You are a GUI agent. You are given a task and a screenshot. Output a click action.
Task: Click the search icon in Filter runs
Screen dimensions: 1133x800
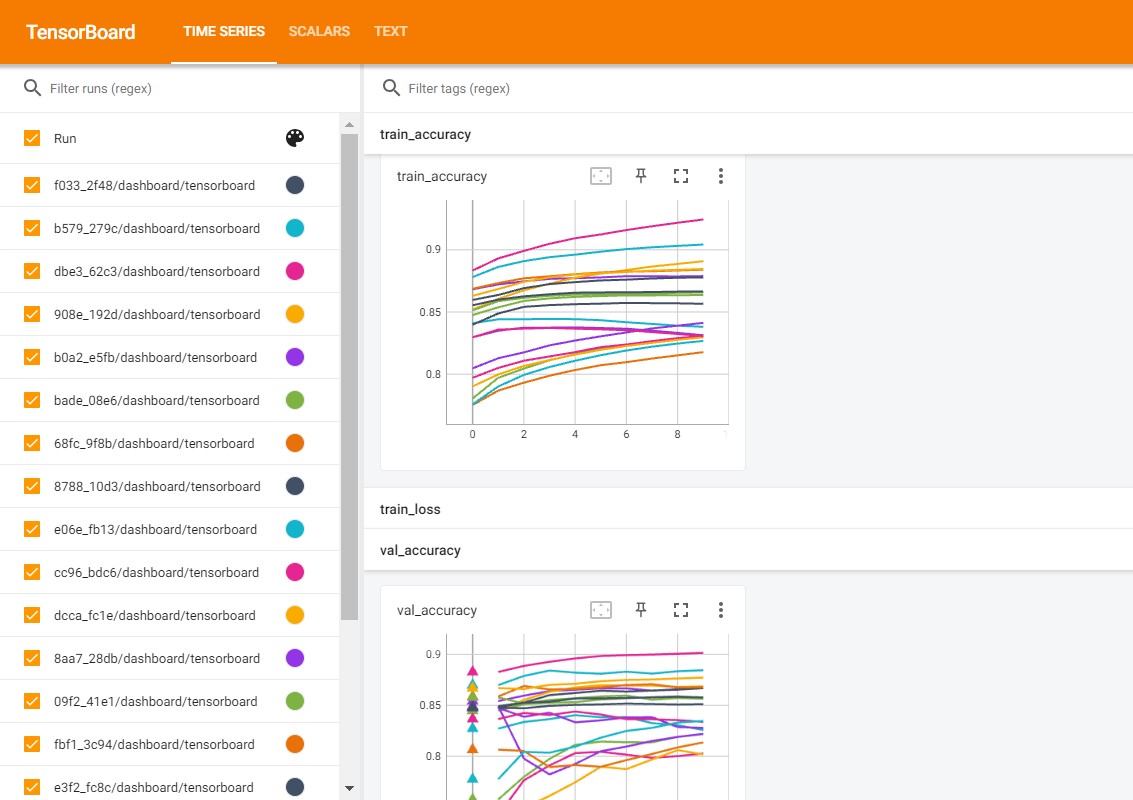[33, 88]
